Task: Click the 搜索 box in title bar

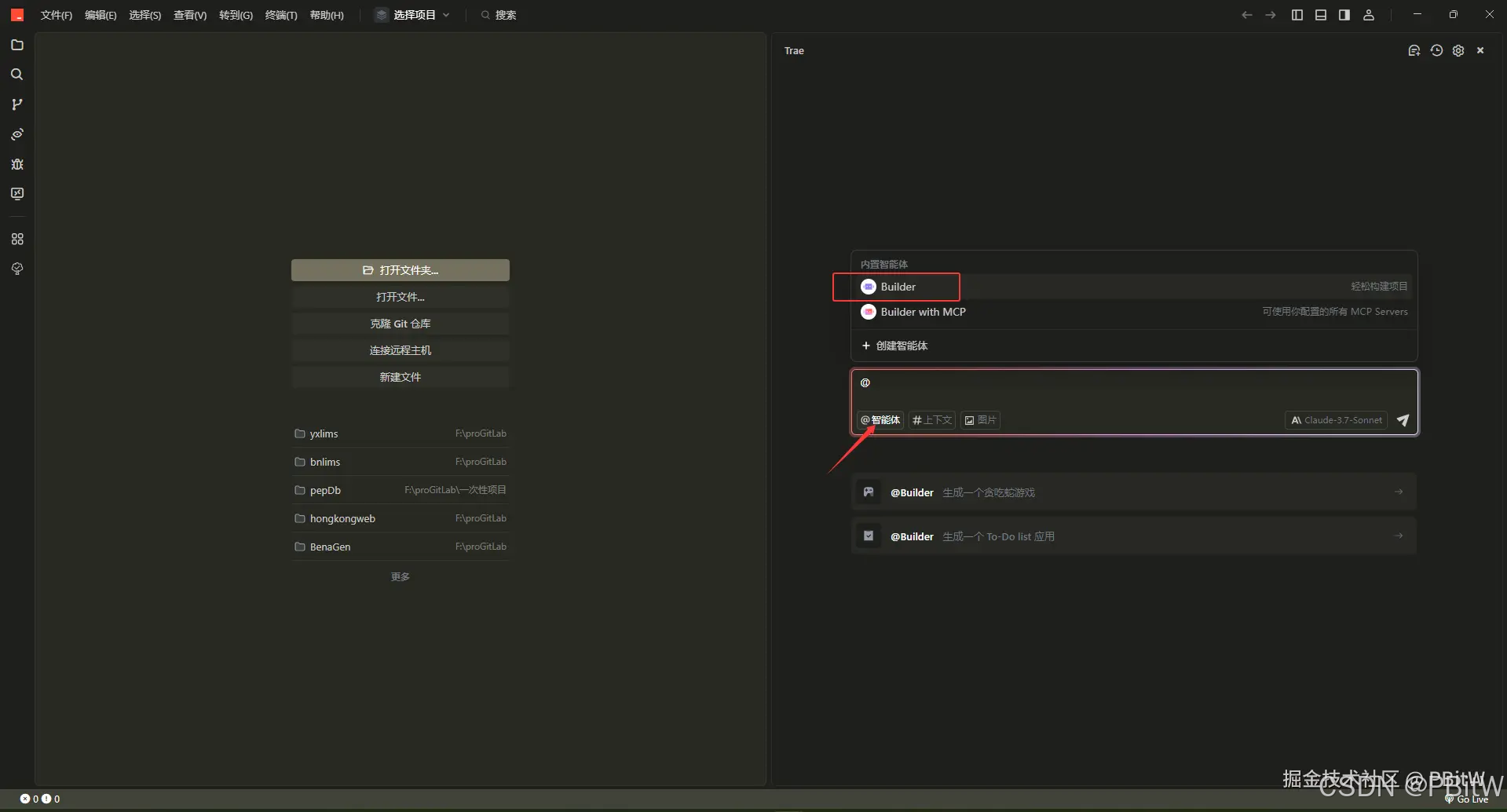Action: (499, 15)
